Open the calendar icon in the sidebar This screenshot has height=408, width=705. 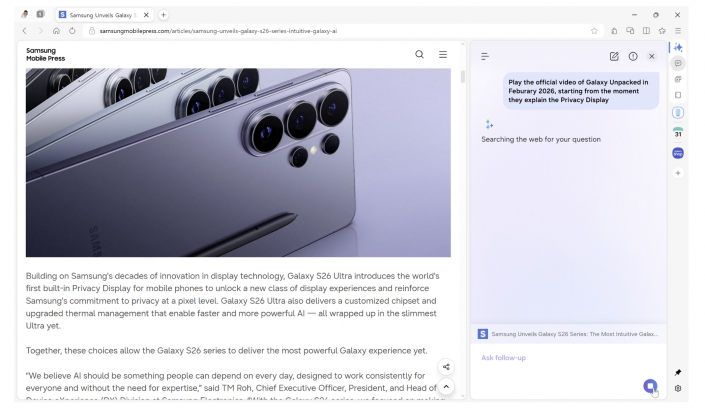click(678, 133)
